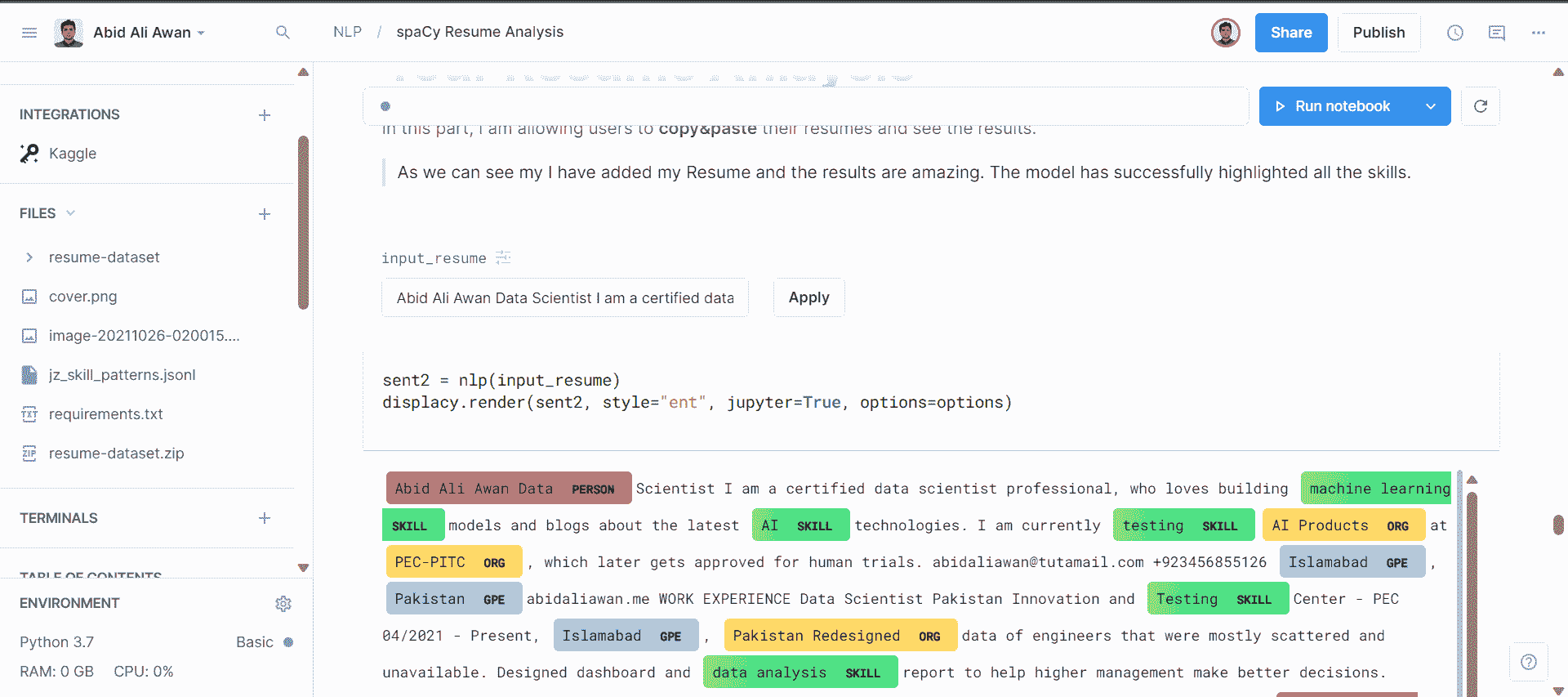1568x697 pixels.
Task: Click the jsonl file icon
Action: coord(29,375)
